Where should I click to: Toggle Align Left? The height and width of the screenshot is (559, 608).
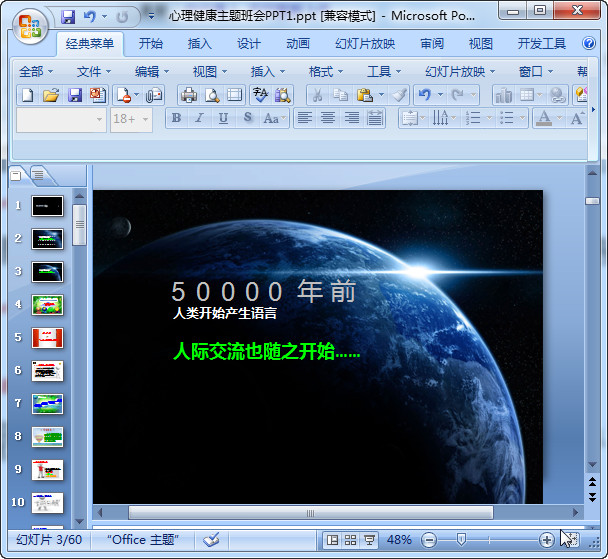click(x=305, y=118)
